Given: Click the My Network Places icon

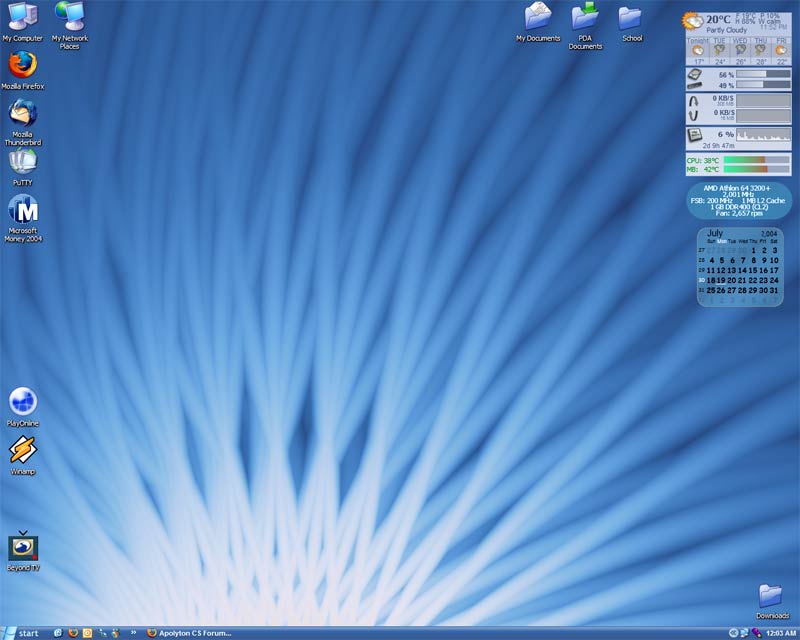Looking at the screenshot, I should pyautogui.click(x=69, y=17).
